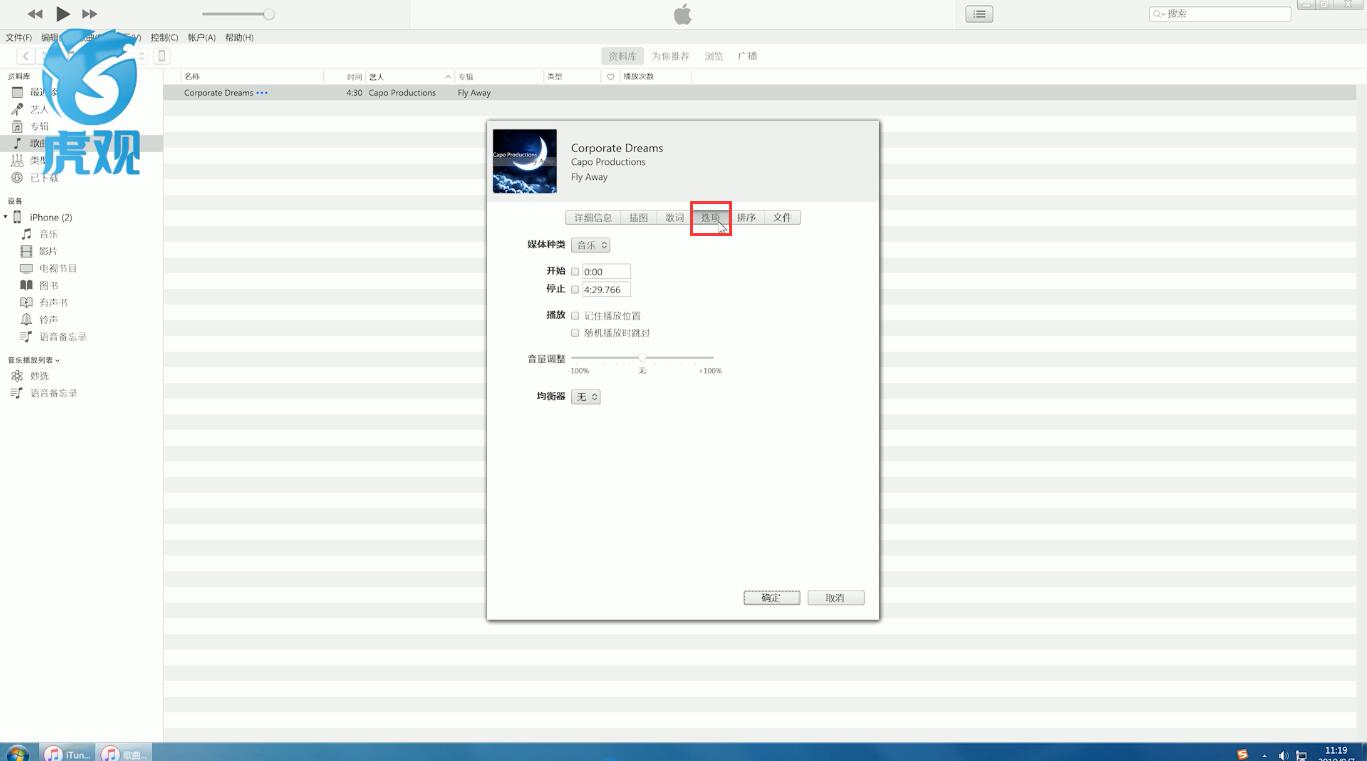Screen dimensions: 1367x761
Task: Select the 广播 Radio tab
Action: (x=747, y=56)
